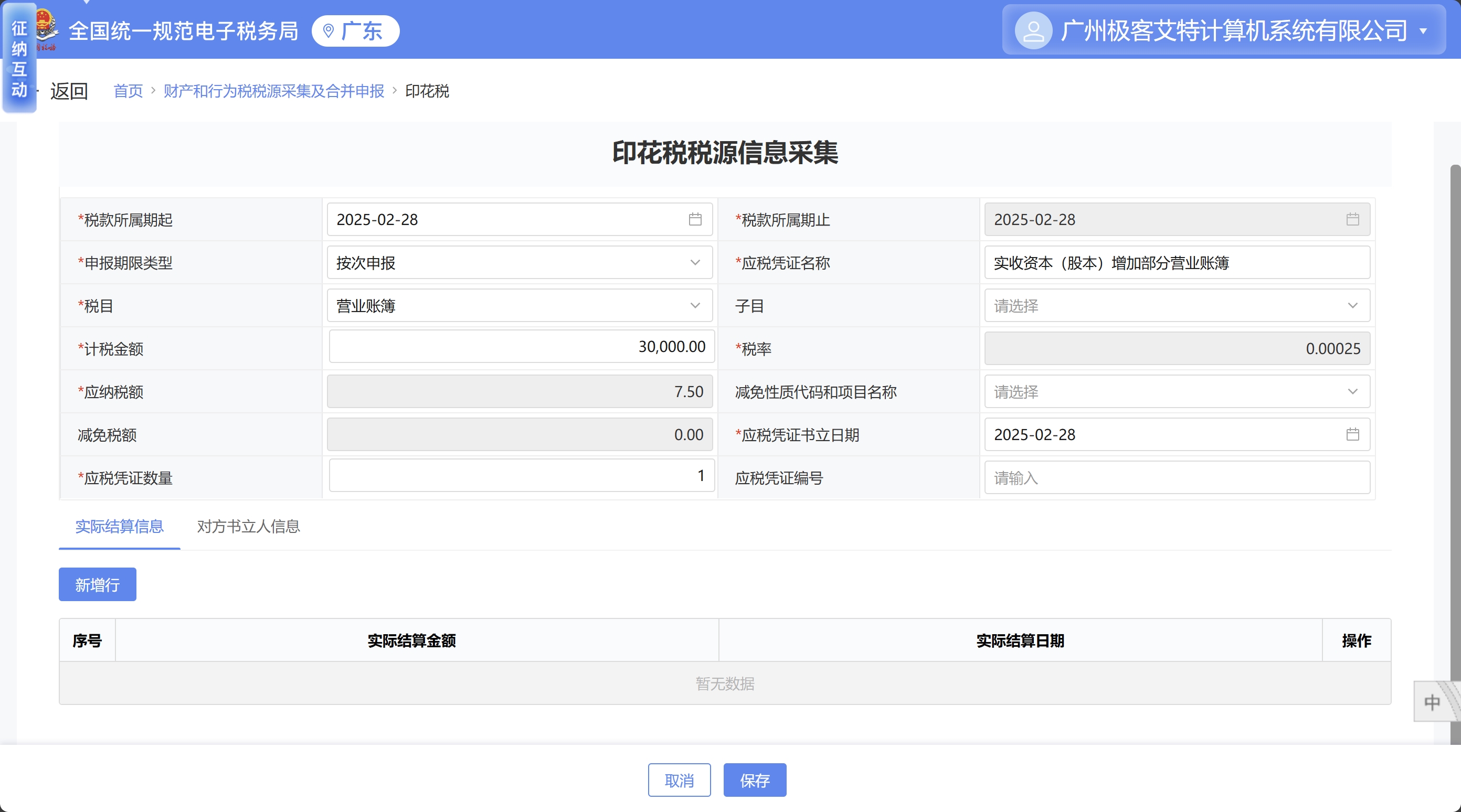1461x812 pixels.
Task: Open calendar for 税款所属期起 date
Action: click(695, 219)
